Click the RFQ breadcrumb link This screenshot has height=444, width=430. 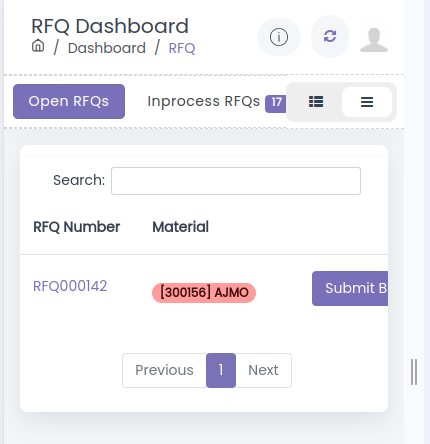point(182,48)
